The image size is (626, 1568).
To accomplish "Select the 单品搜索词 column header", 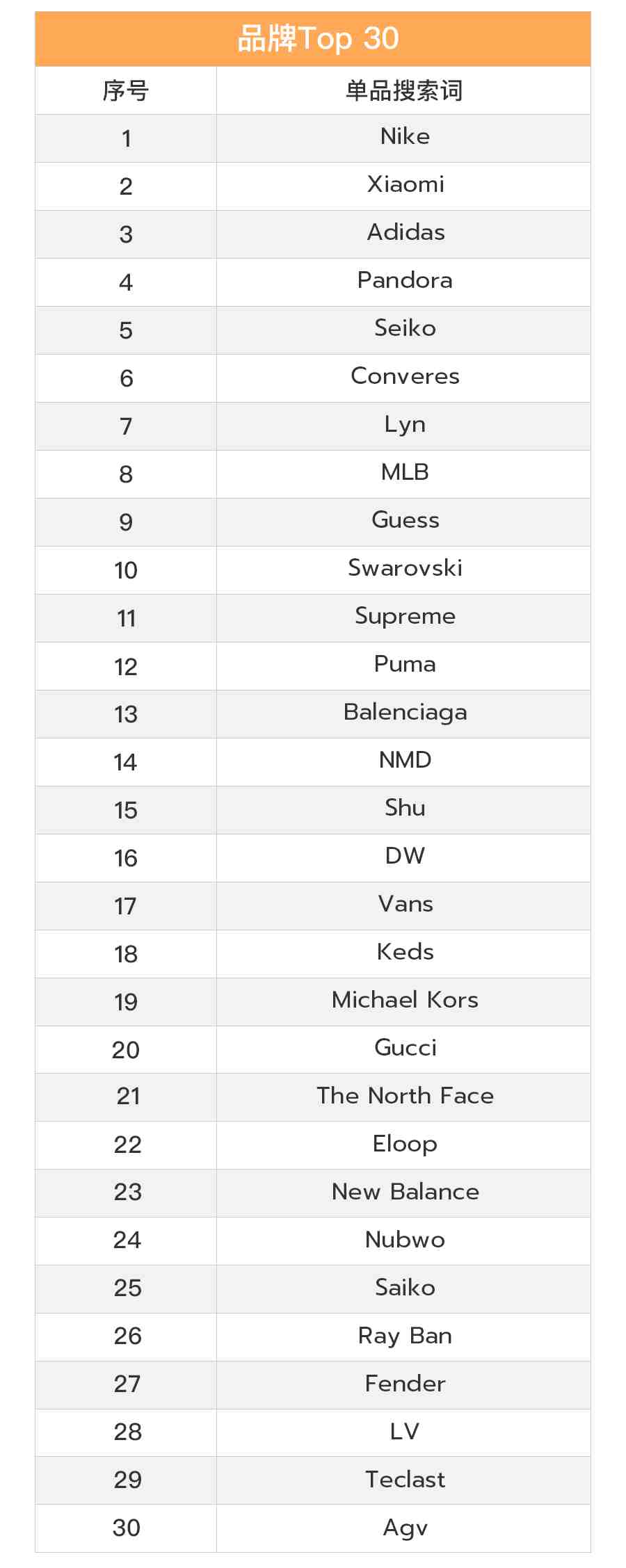I will 404,90.
